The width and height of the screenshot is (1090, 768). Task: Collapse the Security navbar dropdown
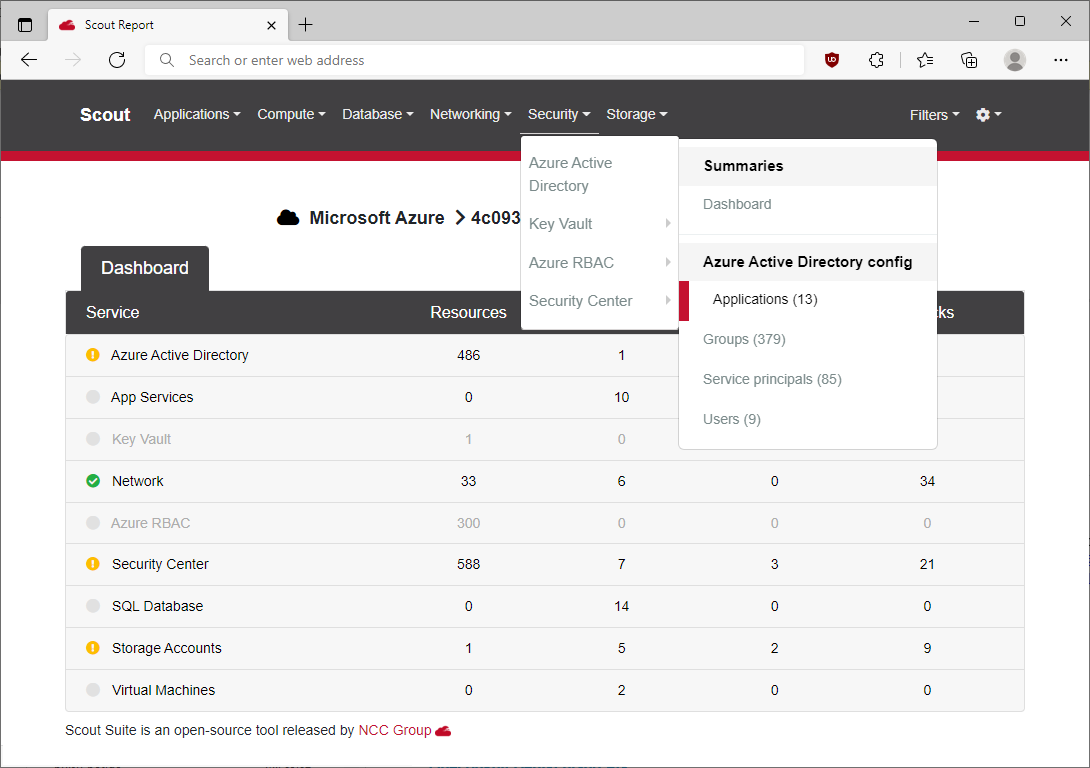[559, 114]
